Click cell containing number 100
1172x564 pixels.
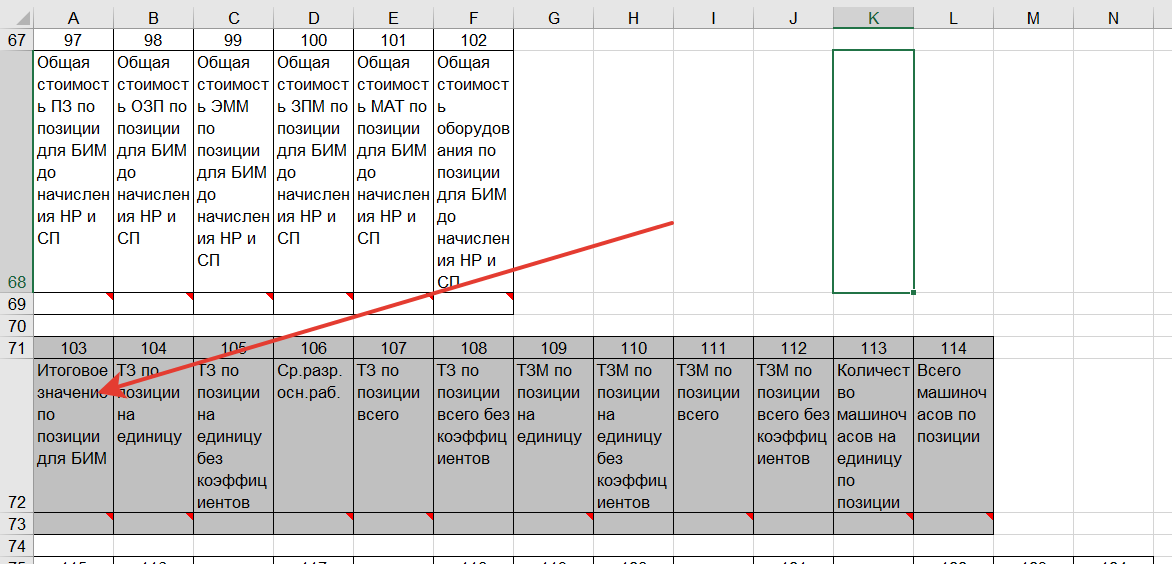(x=313, y=40)
